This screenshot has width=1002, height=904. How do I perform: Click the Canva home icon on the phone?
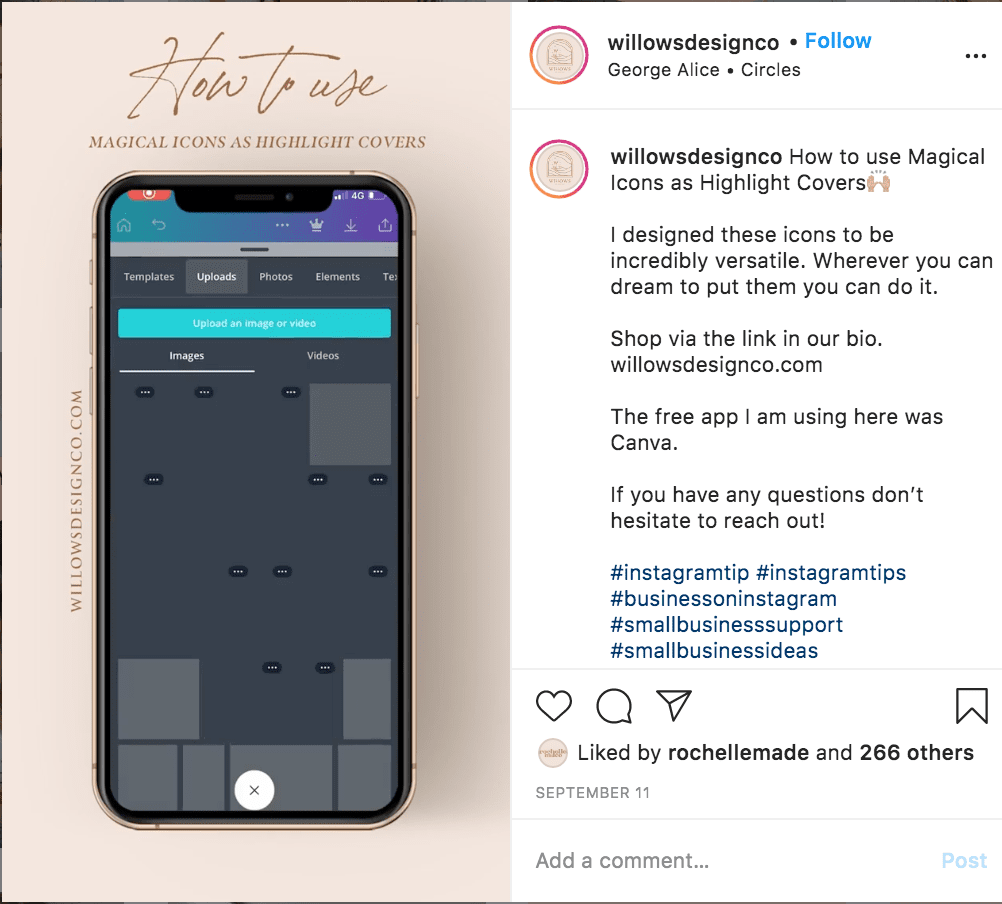point(124,225)
